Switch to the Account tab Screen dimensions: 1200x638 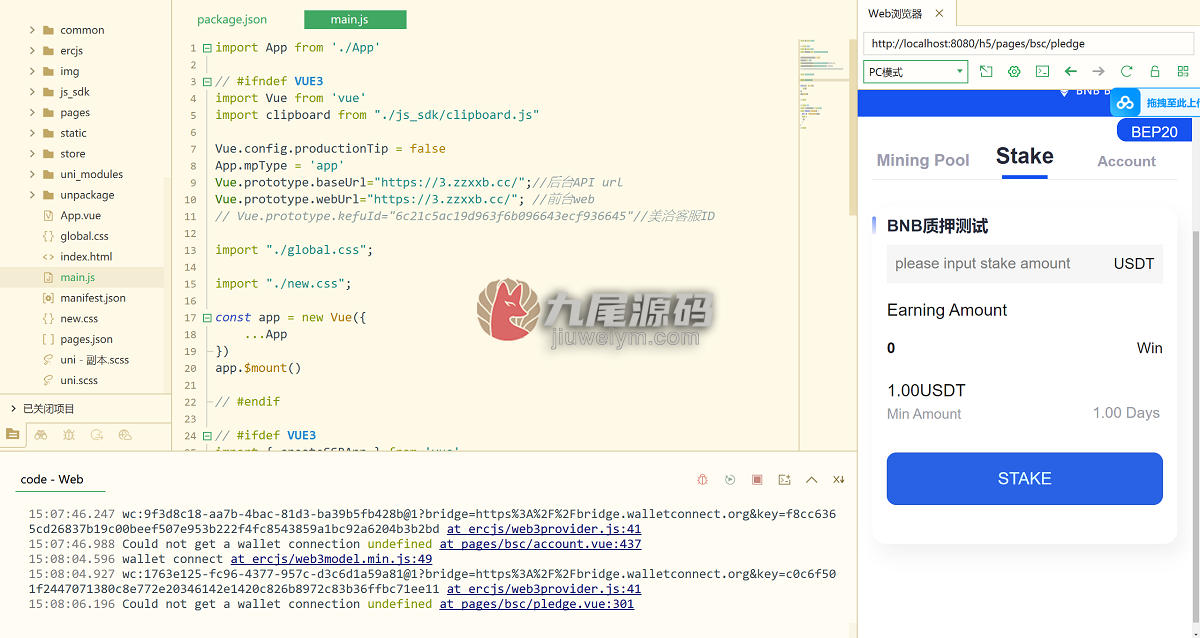(1126, 161)
